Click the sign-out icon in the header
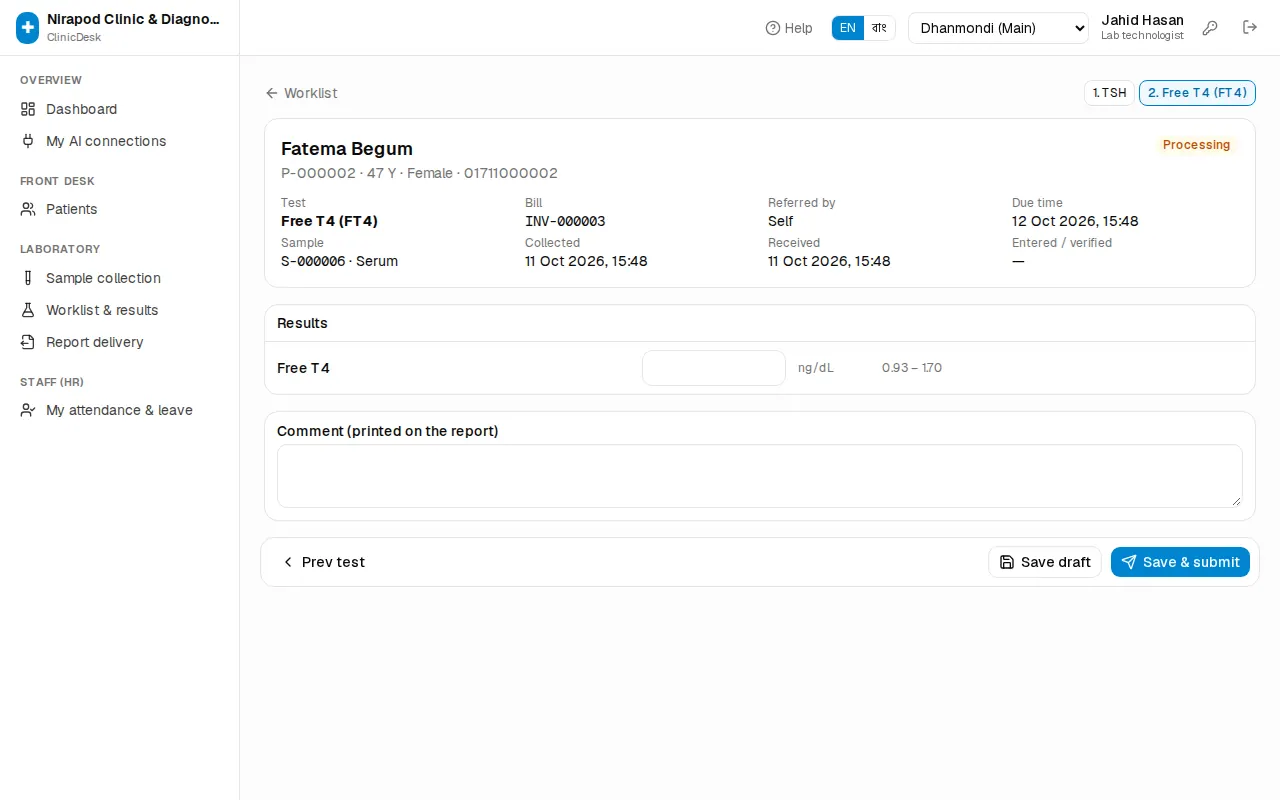 pos(1250,27)
